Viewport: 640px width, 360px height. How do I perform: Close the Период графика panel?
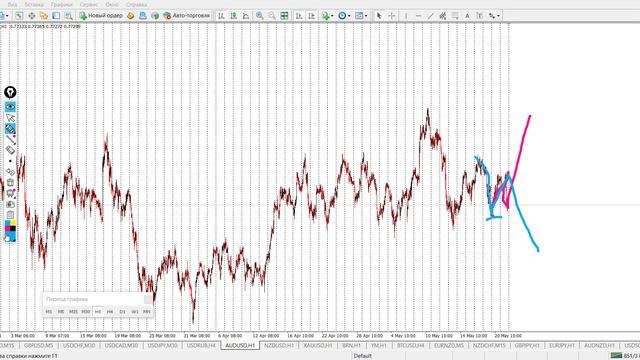point(148,299)
